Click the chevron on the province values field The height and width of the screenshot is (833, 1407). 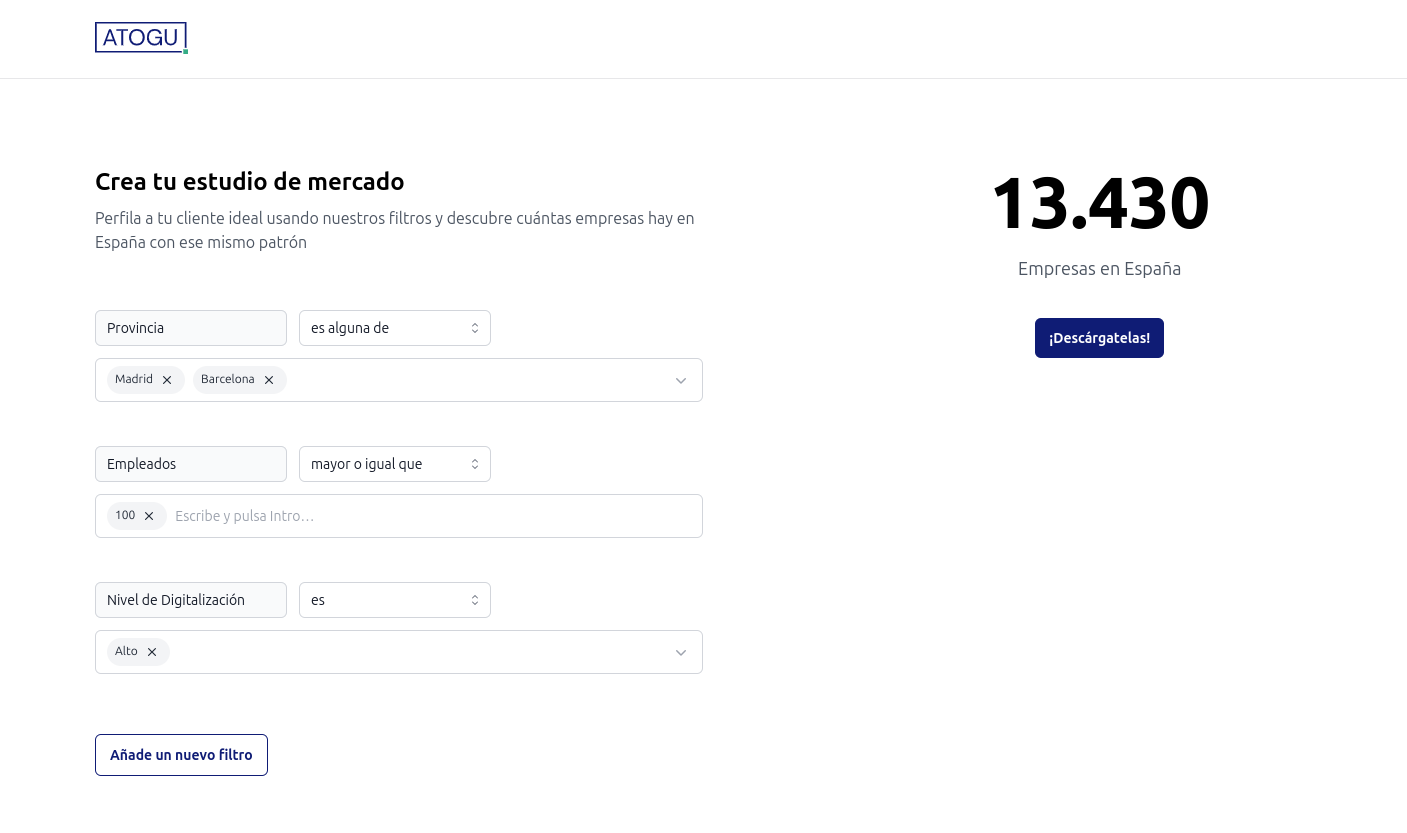coord(681,380)
